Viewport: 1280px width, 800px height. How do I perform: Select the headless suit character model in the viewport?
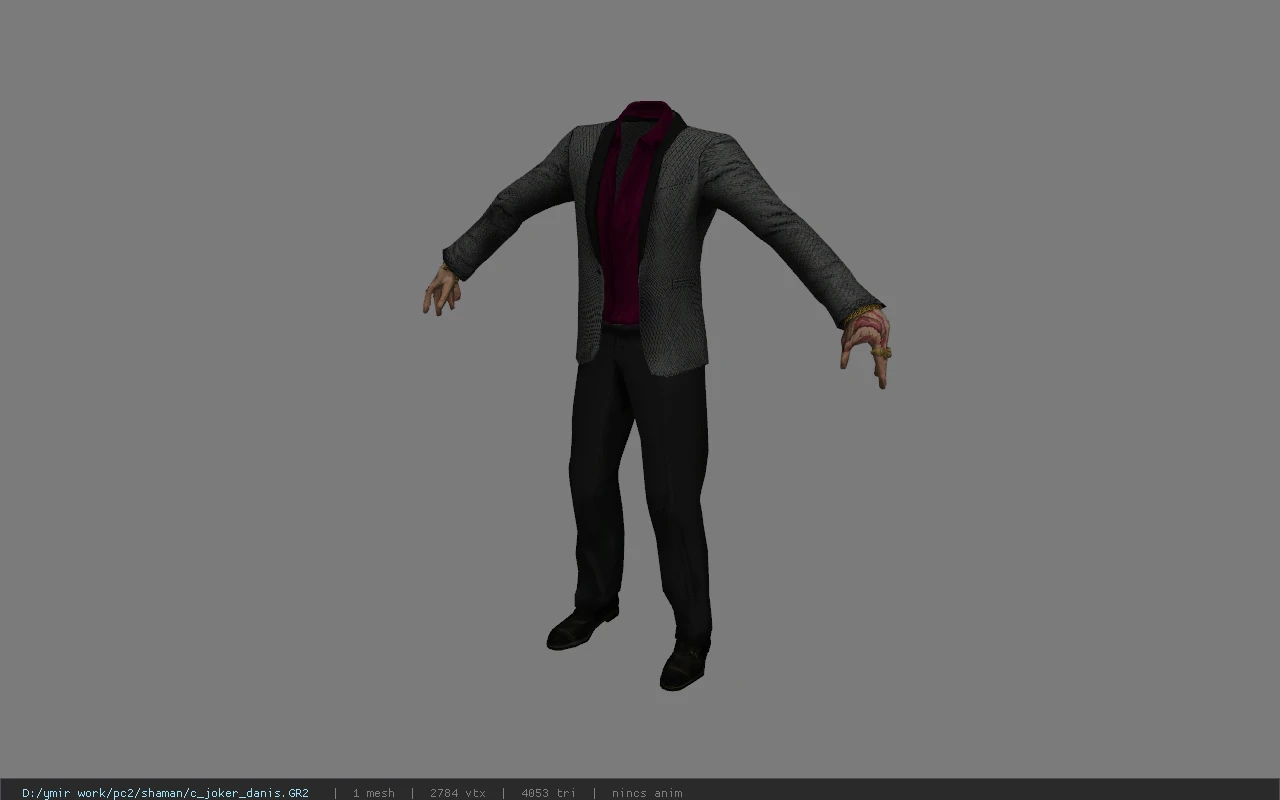(x=655, y=395)
